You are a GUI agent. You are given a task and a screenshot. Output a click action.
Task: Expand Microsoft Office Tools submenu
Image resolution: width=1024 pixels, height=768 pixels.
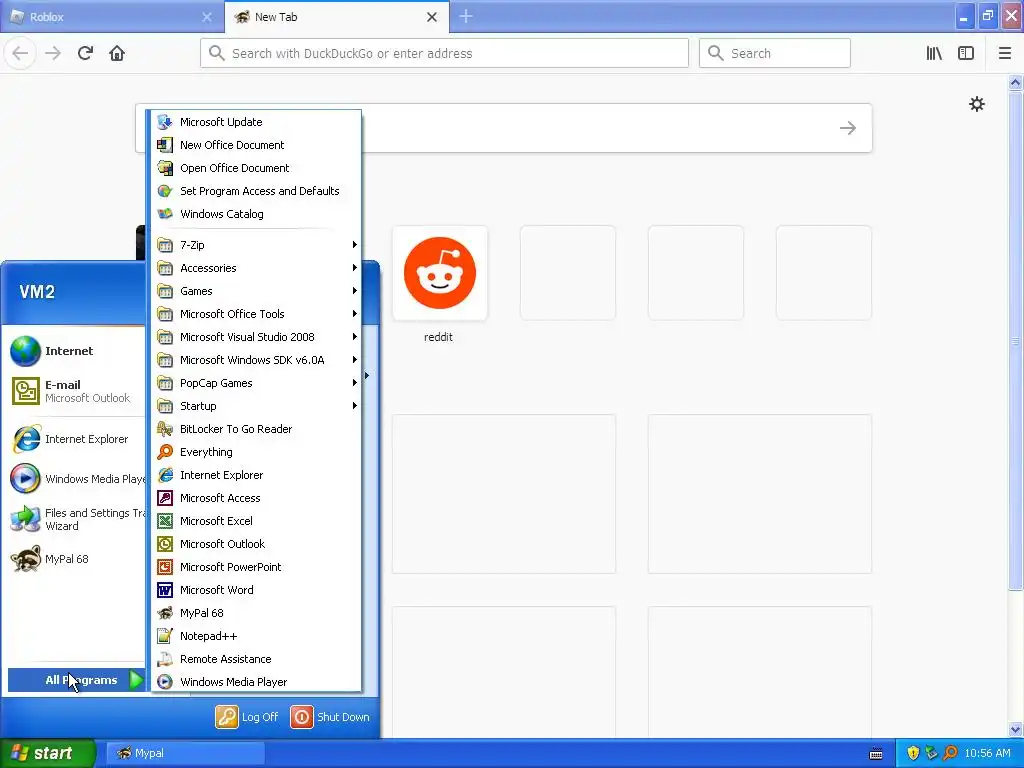click(256, 314)
